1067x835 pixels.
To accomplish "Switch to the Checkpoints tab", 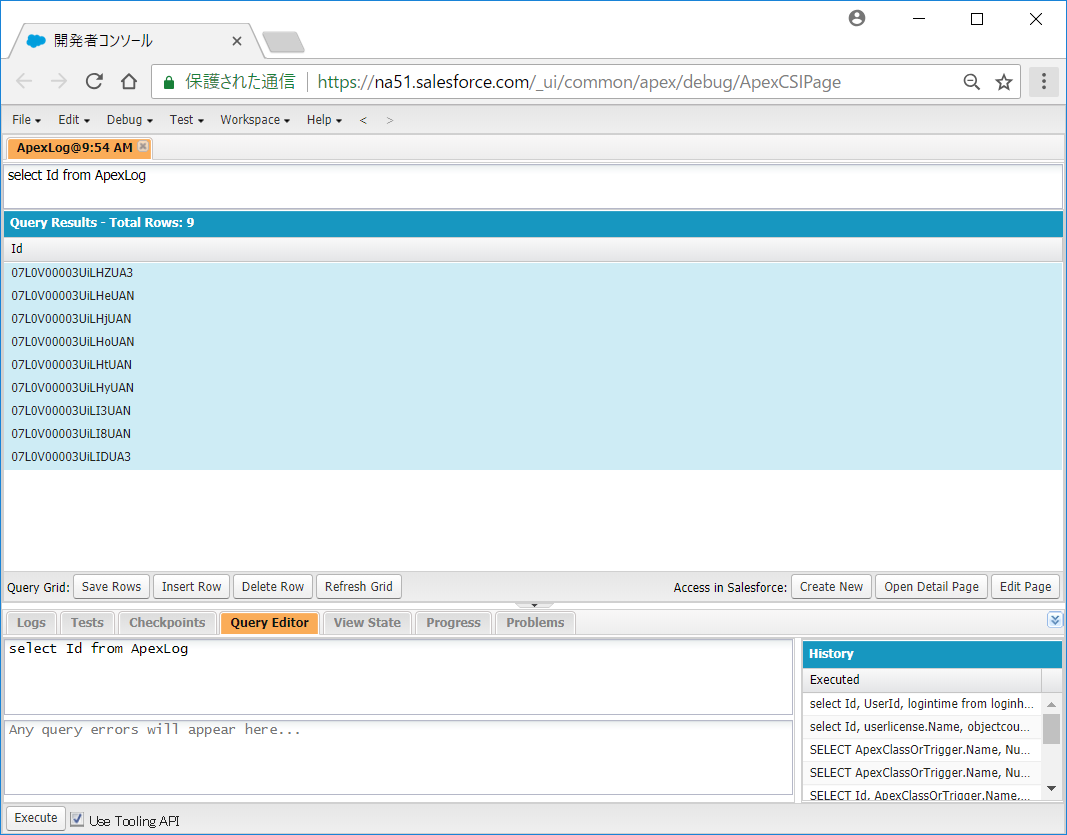I will point(167,623).
